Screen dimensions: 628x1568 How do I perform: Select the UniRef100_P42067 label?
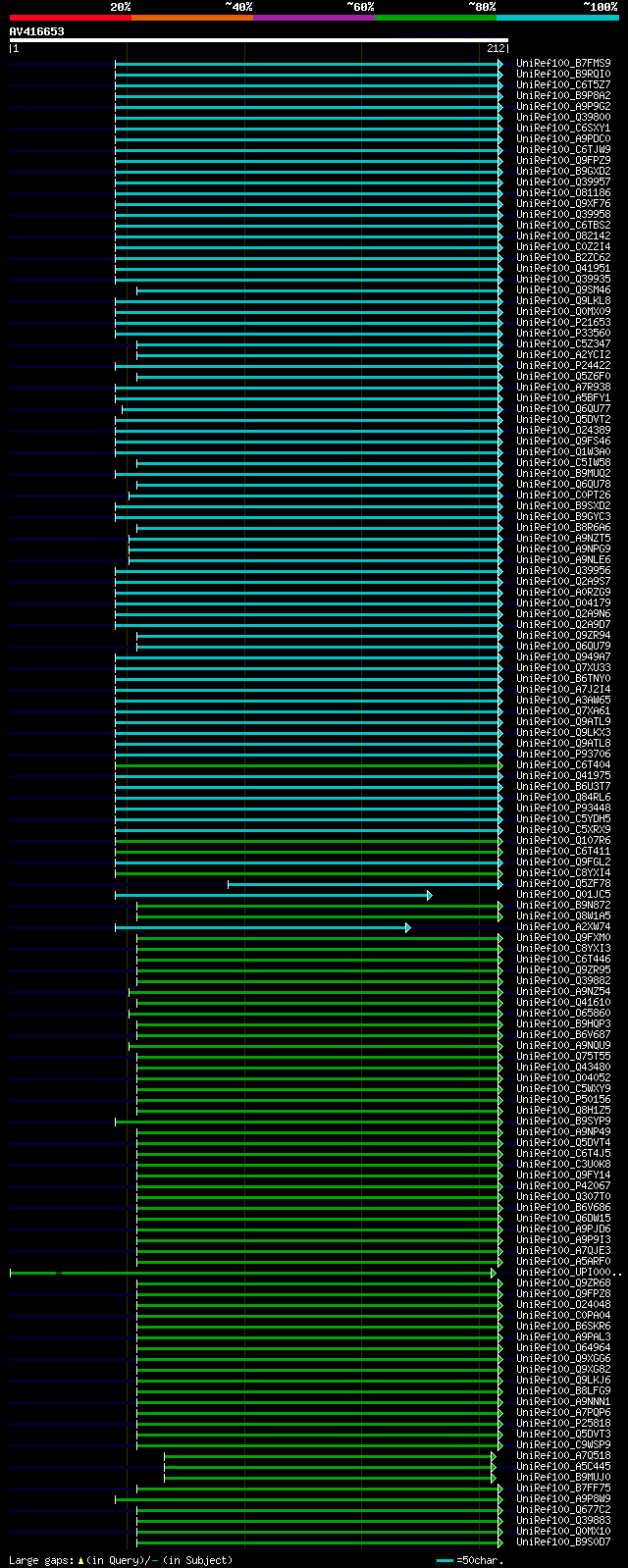click(x=563, y=1185)
